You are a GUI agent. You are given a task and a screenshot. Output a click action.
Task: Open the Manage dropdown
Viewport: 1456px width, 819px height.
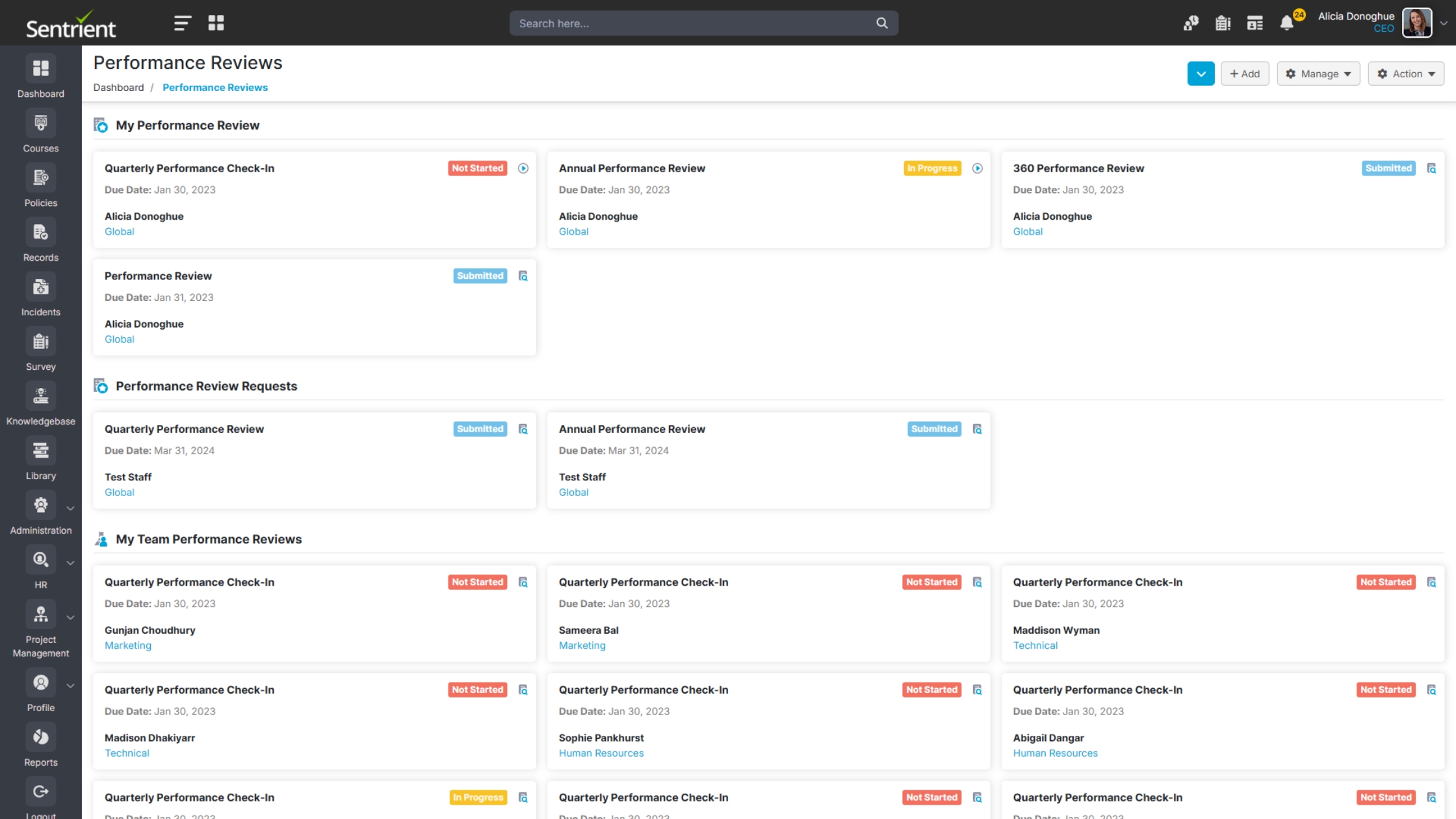[1318, 74]
